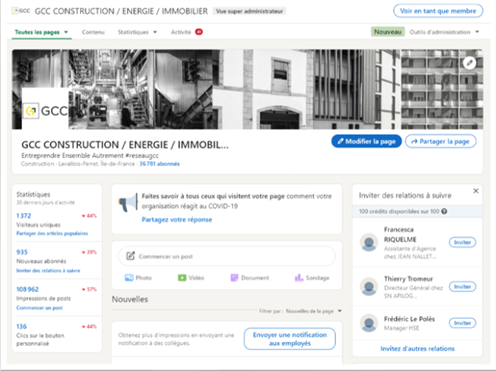
Task: Close the invite relations panel
Action: (x=476, y=191)
